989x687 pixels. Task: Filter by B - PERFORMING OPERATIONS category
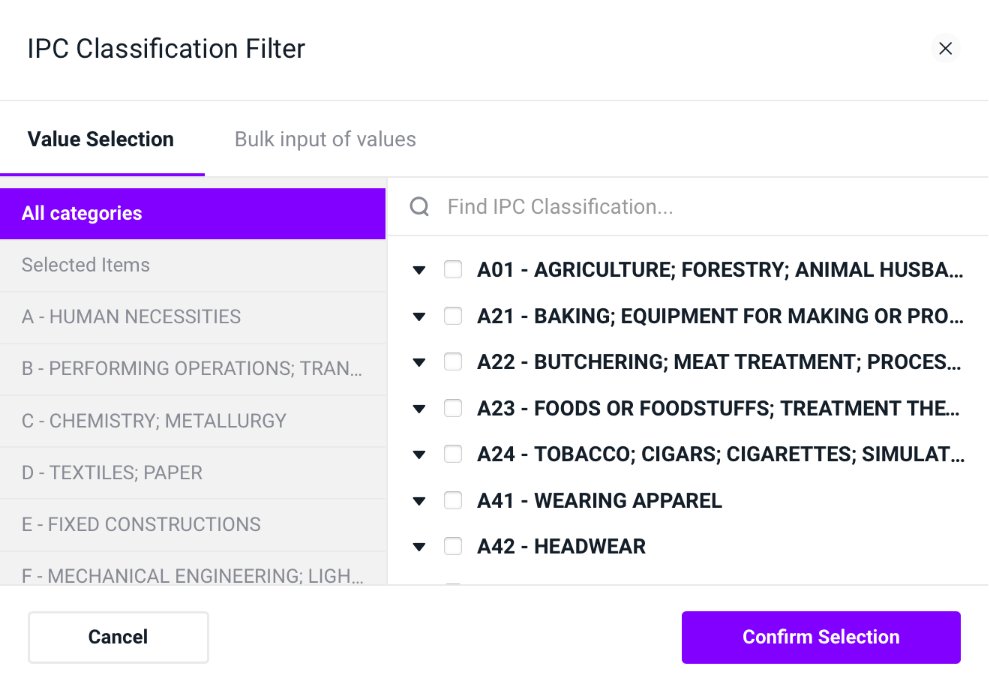coord(192,368)
